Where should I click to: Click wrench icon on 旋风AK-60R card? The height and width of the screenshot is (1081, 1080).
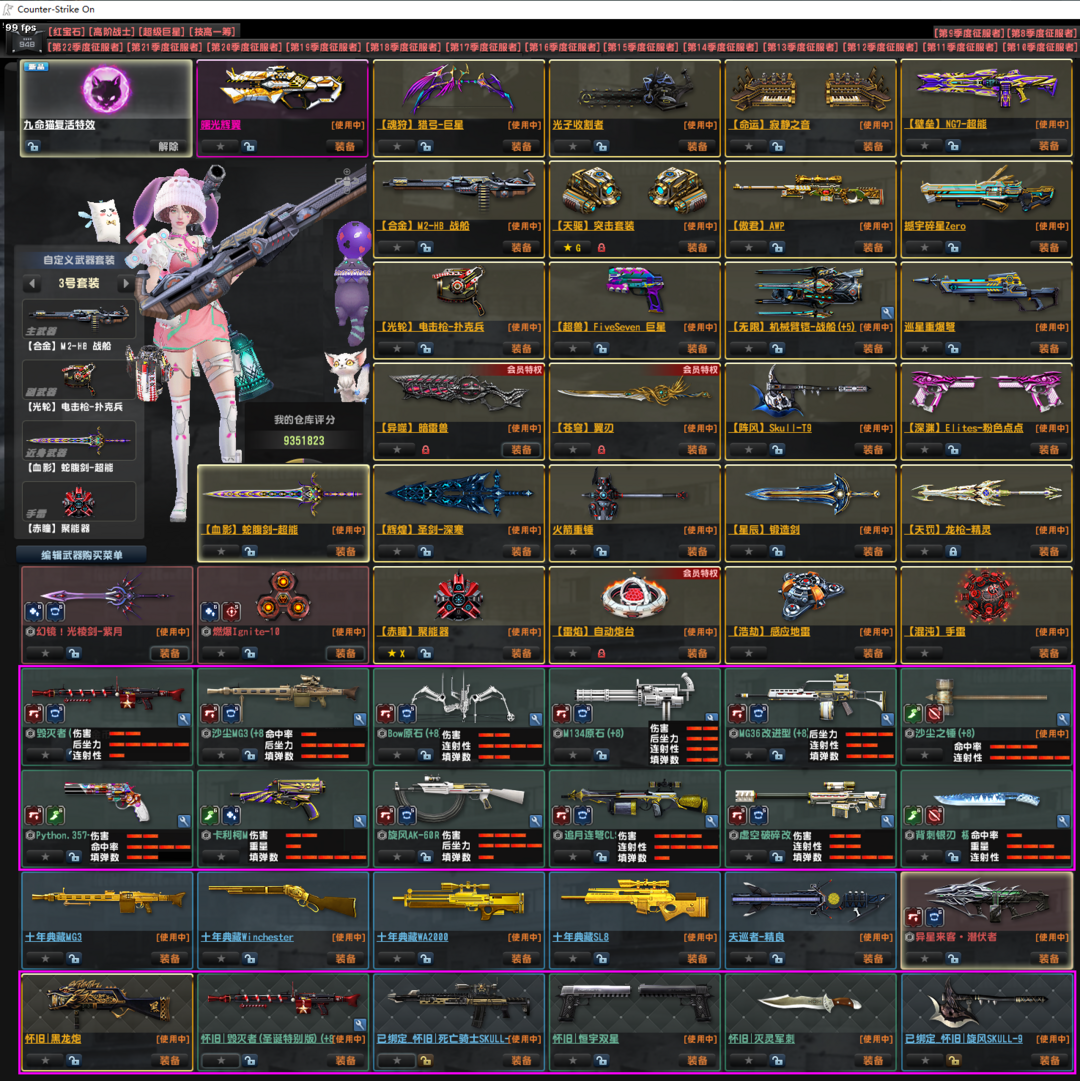[x=535, y=821]
